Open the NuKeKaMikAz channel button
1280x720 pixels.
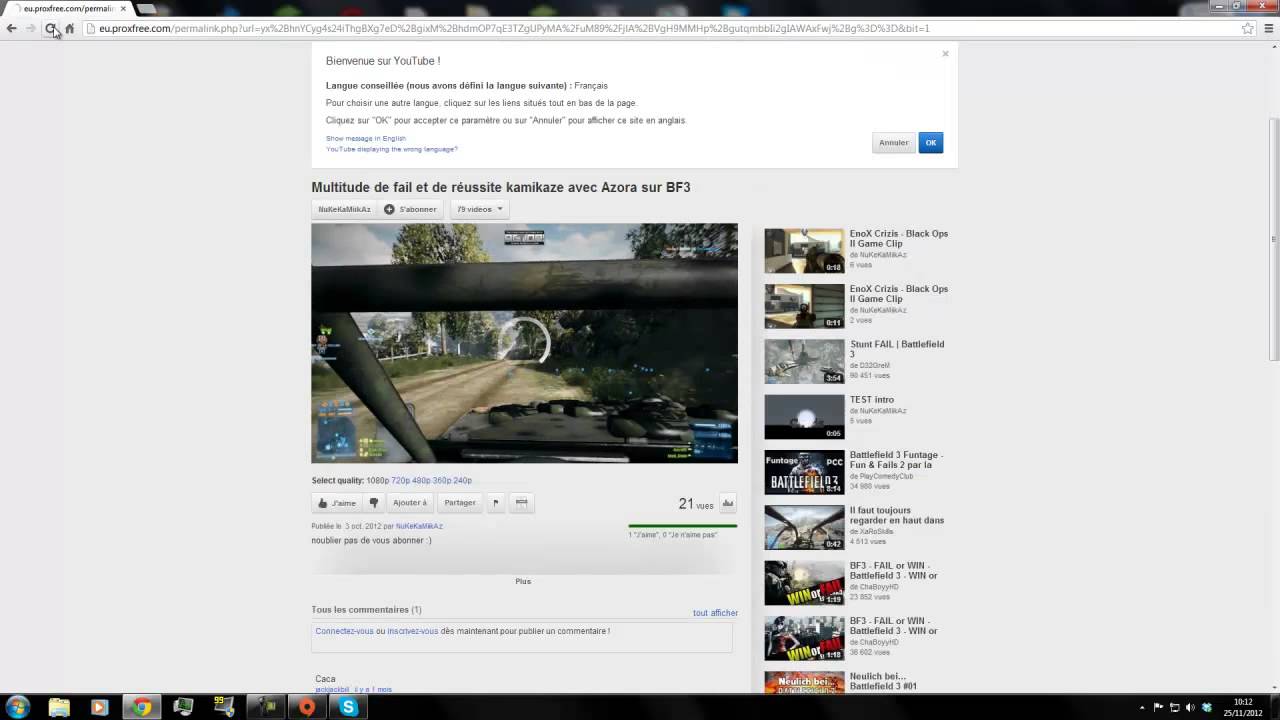tap(344, 209)
